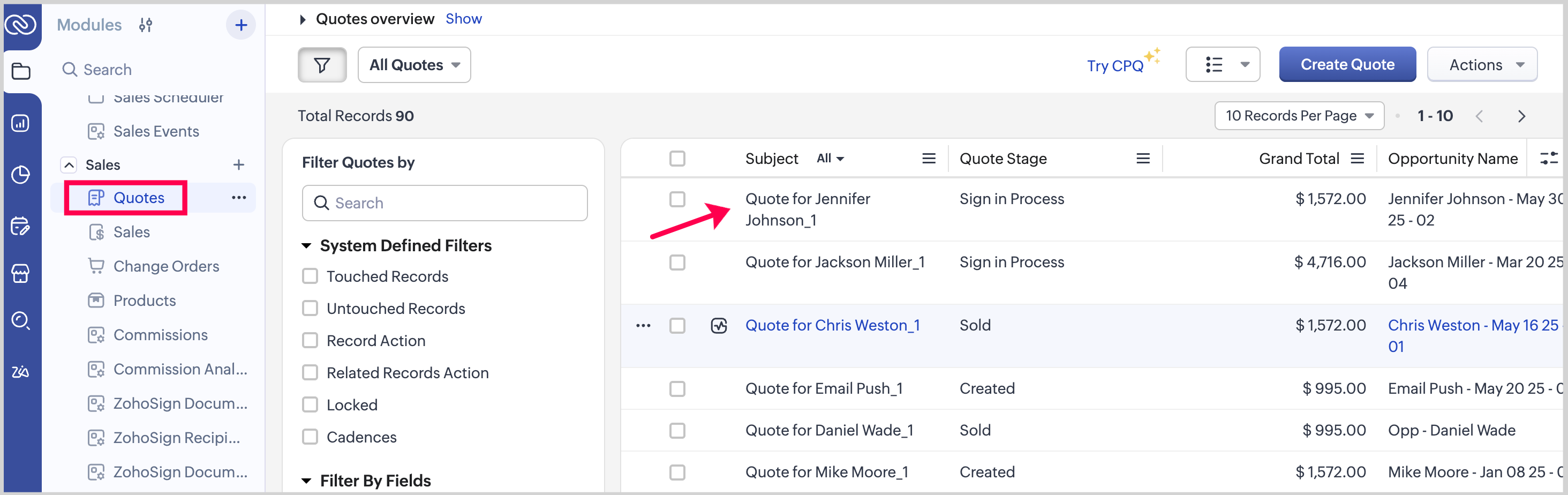Enable Touched Records filter checkbox
The height and width of the screenshot is (495, 1568).
click(311, 276)
